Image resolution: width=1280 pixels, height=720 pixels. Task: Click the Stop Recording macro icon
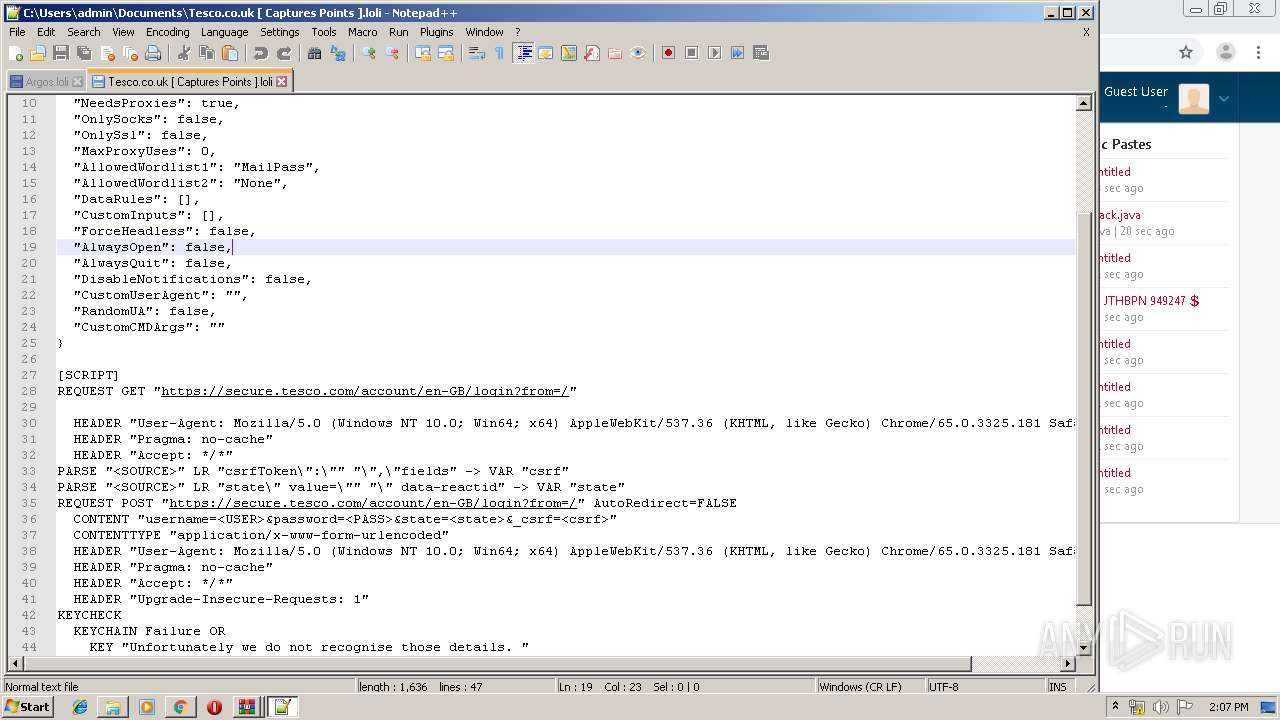pyautogui.click(x=691, y=53)
